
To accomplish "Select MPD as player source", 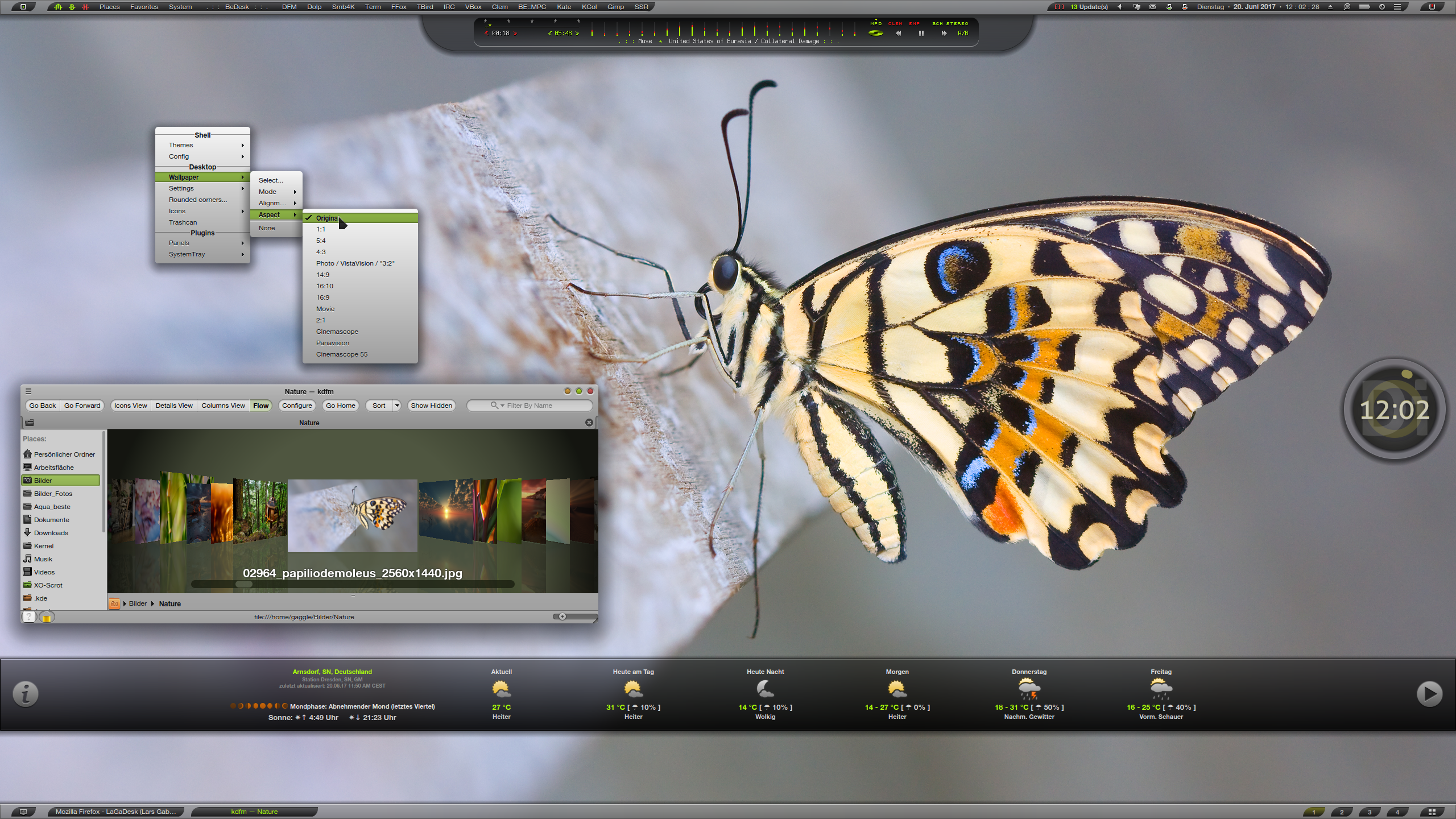I will coord(876,23).
